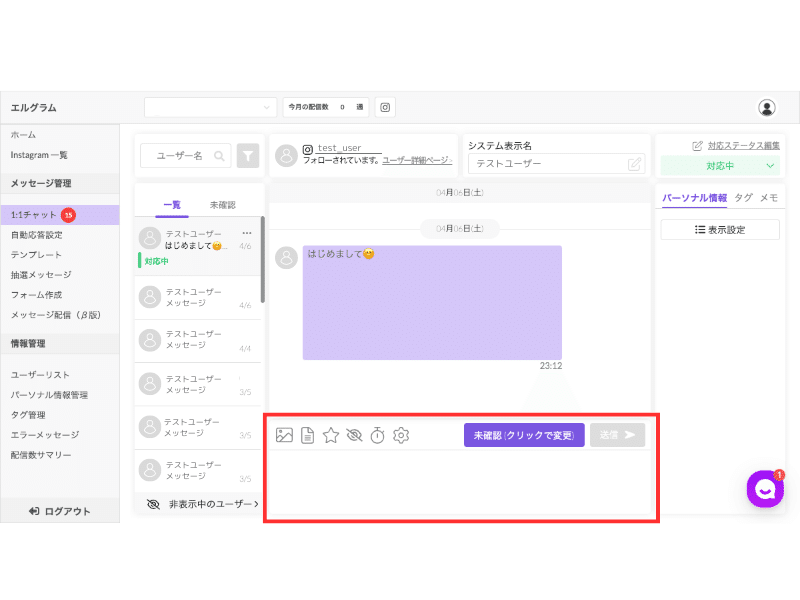Open the account selector dropdown in header
Screen dimensions: 800x600
[210, 107]
